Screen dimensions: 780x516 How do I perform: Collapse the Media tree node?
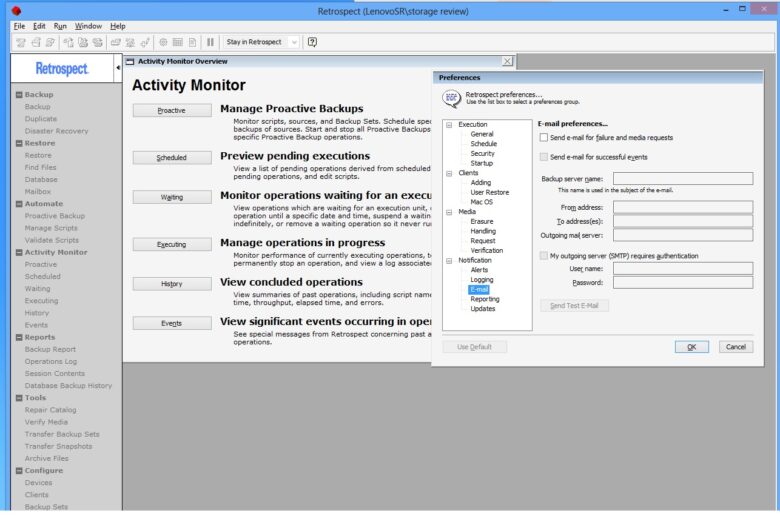(x=449, y=212)
